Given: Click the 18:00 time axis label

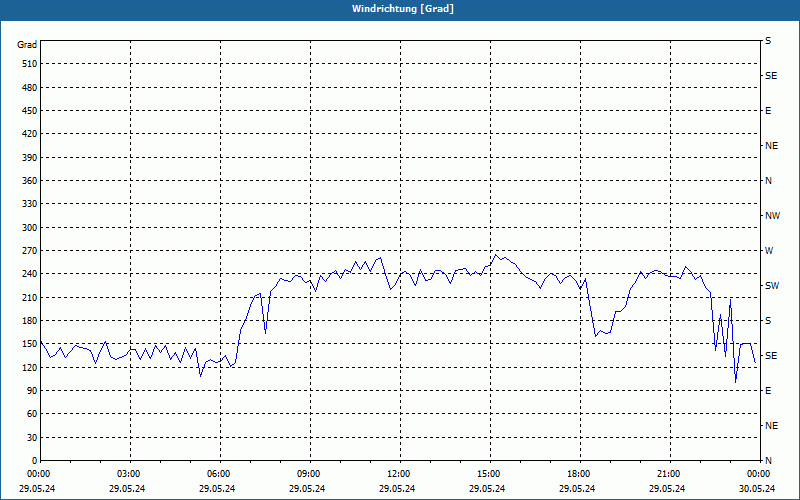Looking at the screenshot, I should 579,474.
